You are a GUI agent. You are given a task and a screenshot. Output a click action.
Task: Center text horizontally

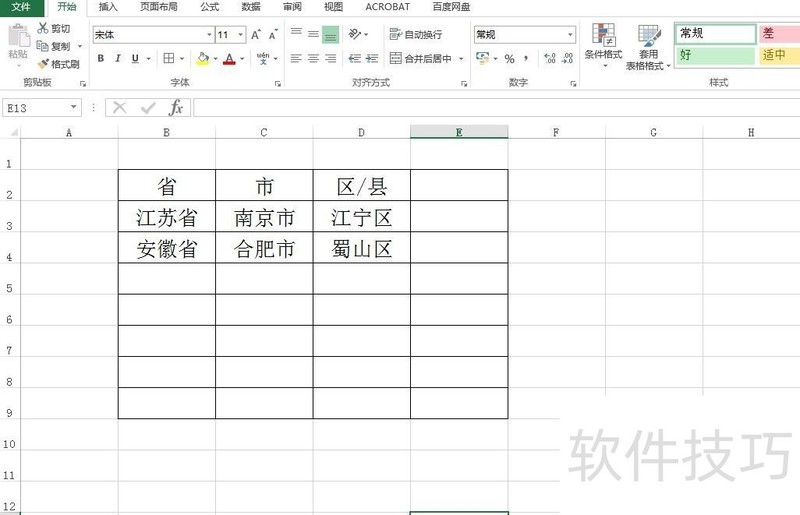pyautogui.click(x=313, y=58)
